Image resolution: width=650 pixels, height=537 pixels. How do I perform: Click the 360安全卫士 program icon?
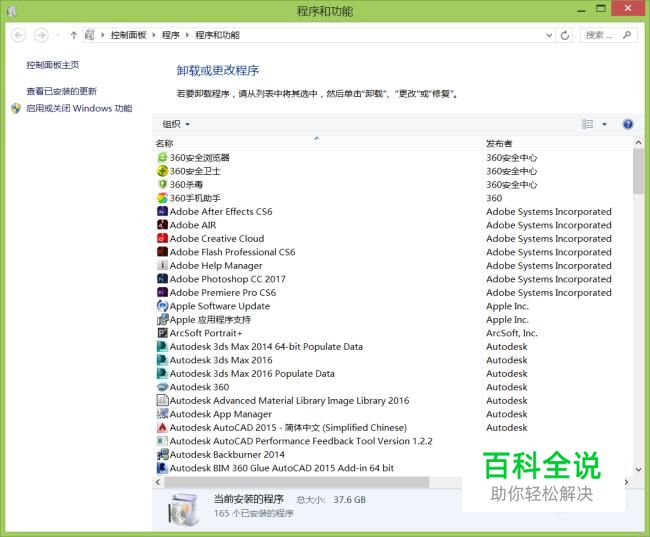pos(162,171)
